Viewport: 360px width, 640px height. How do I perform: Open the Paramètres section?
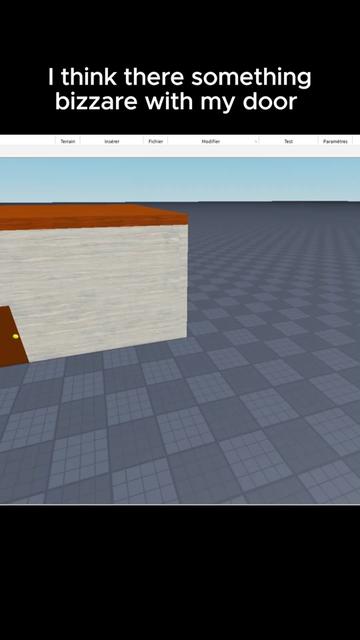coord(335,141)
